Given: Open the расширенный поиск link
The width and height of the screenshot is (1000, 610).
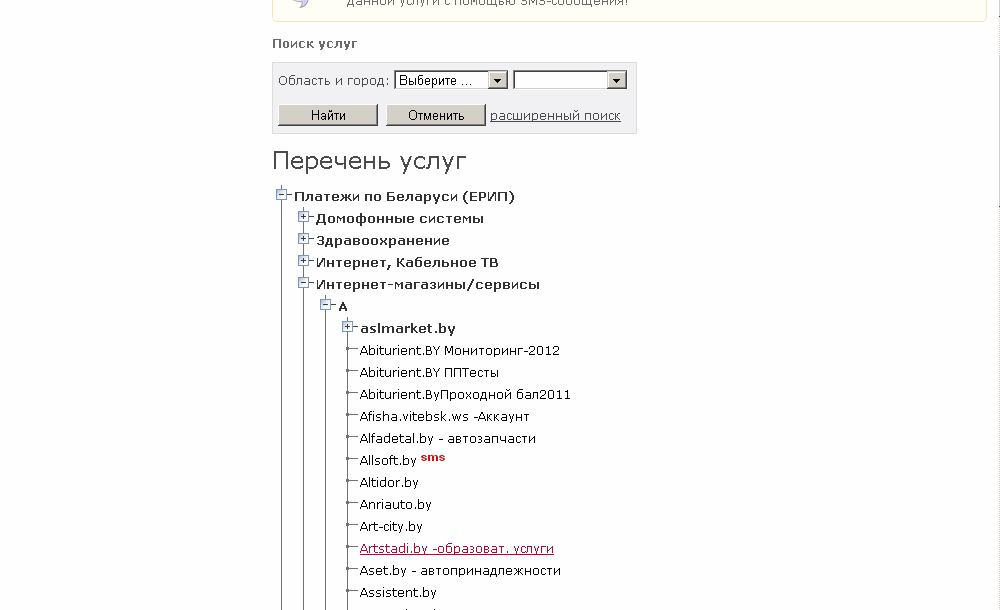Looking at the screenshot, I should (555, 115).
